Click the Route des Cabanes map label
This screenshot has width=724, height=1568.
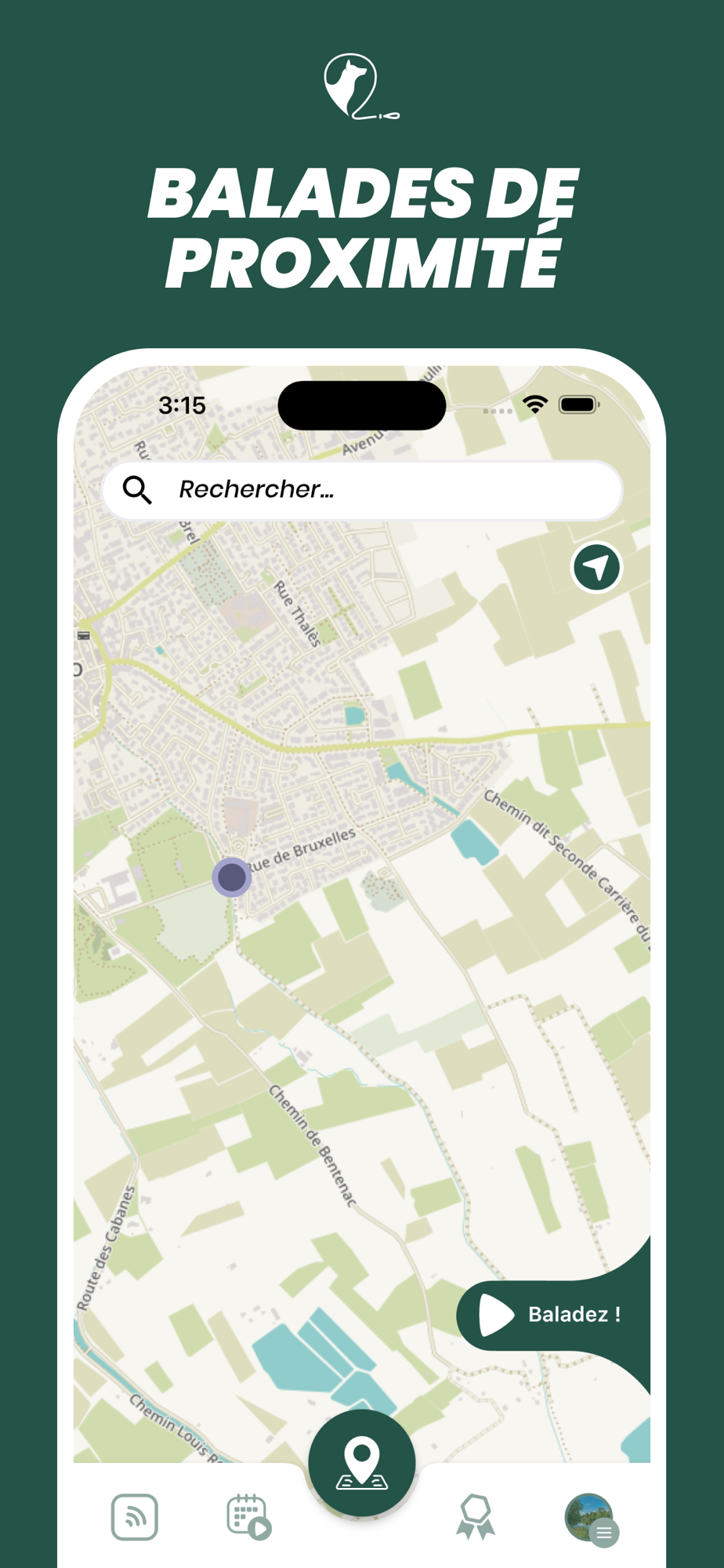pyautogui.click(x=106, y=1248)
